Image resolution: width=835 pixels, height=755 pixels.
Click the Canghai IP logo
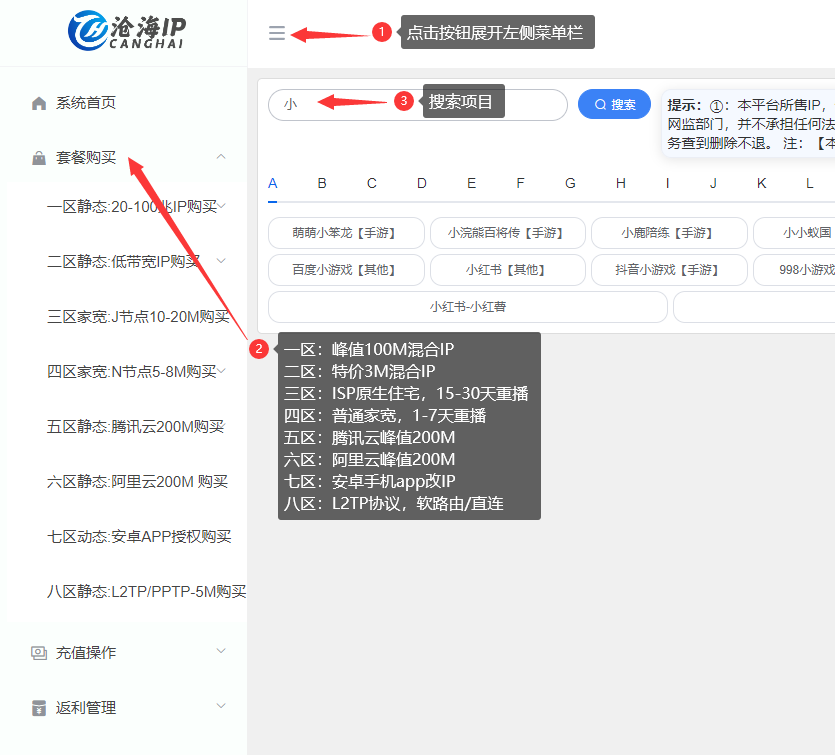tap(127, 31)
